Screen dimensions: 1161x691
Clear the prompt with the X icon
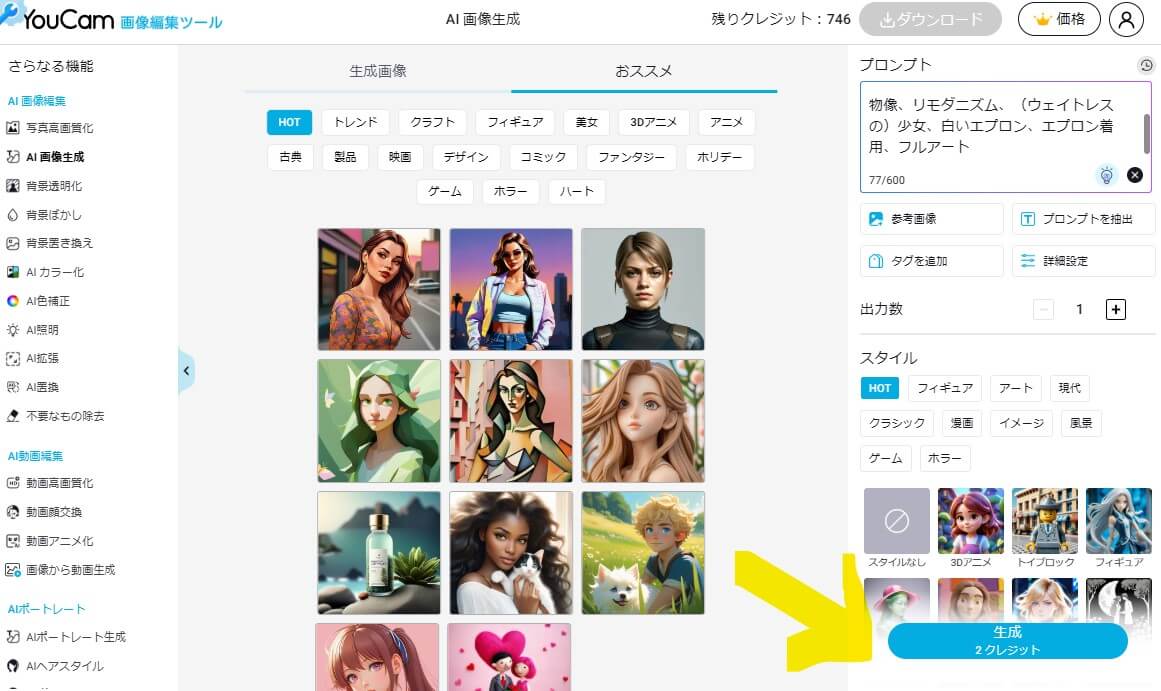[1134, 175]
